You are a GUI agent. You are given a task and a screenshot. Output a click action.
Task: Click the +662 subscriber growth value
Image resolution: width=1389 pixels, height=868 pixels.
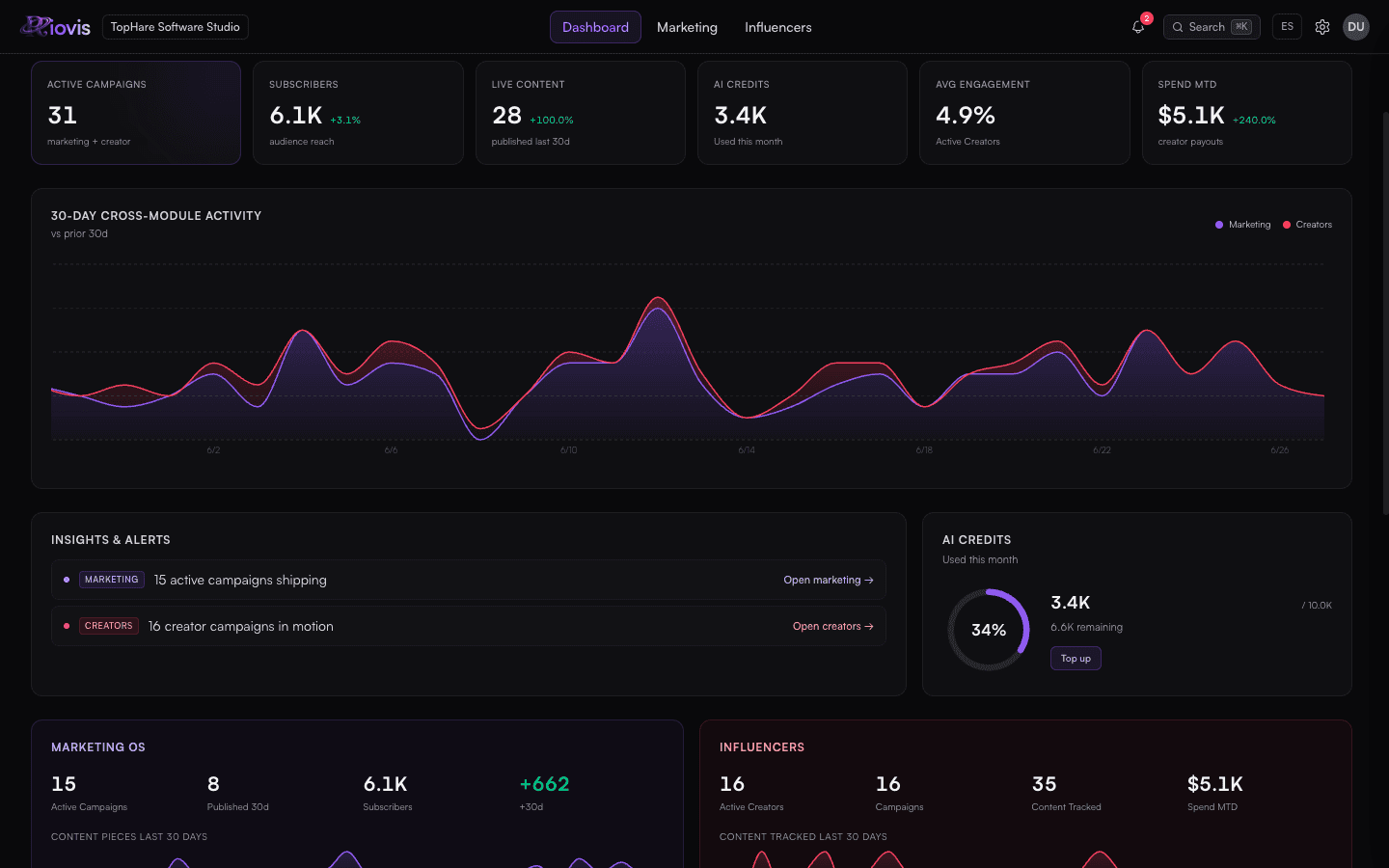(544, 784)
